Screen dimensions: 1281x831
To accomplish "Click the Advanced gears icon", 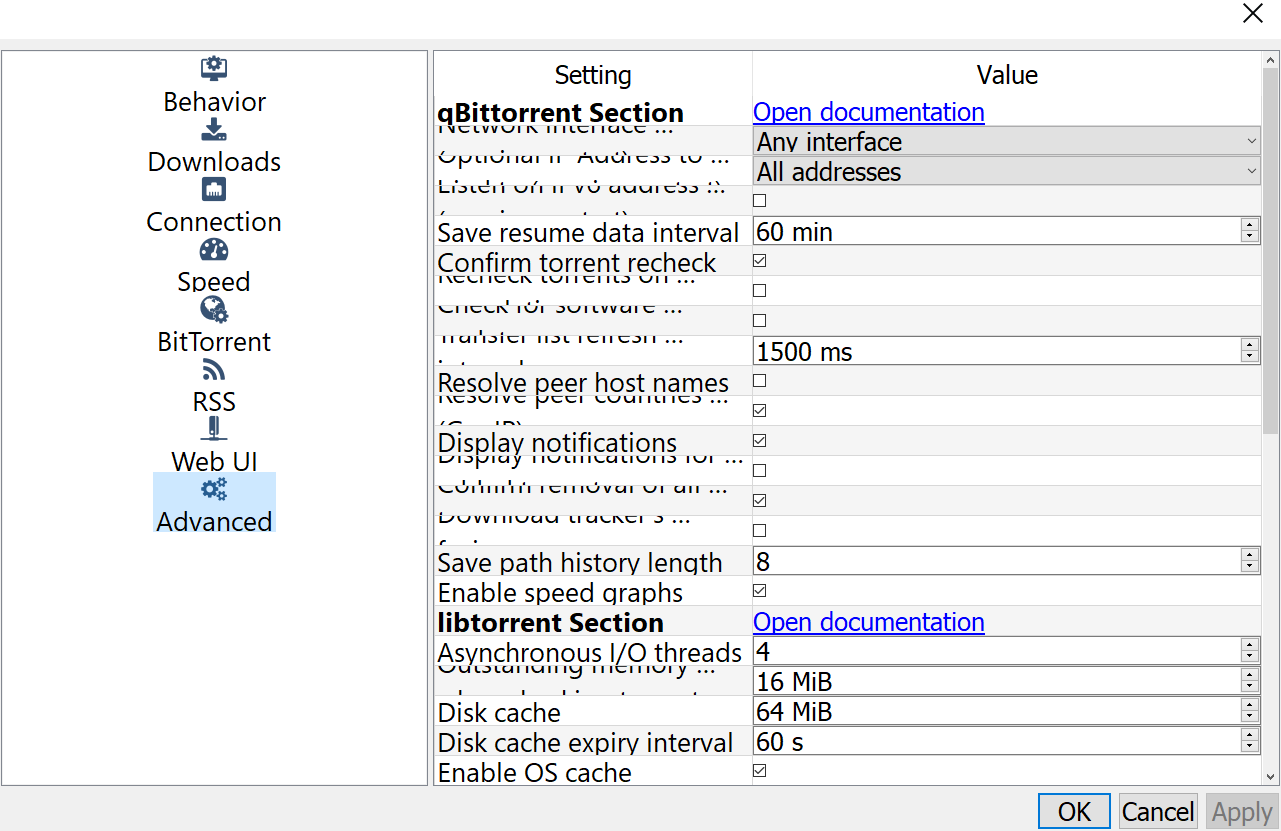I will click(x=214, y=489).
